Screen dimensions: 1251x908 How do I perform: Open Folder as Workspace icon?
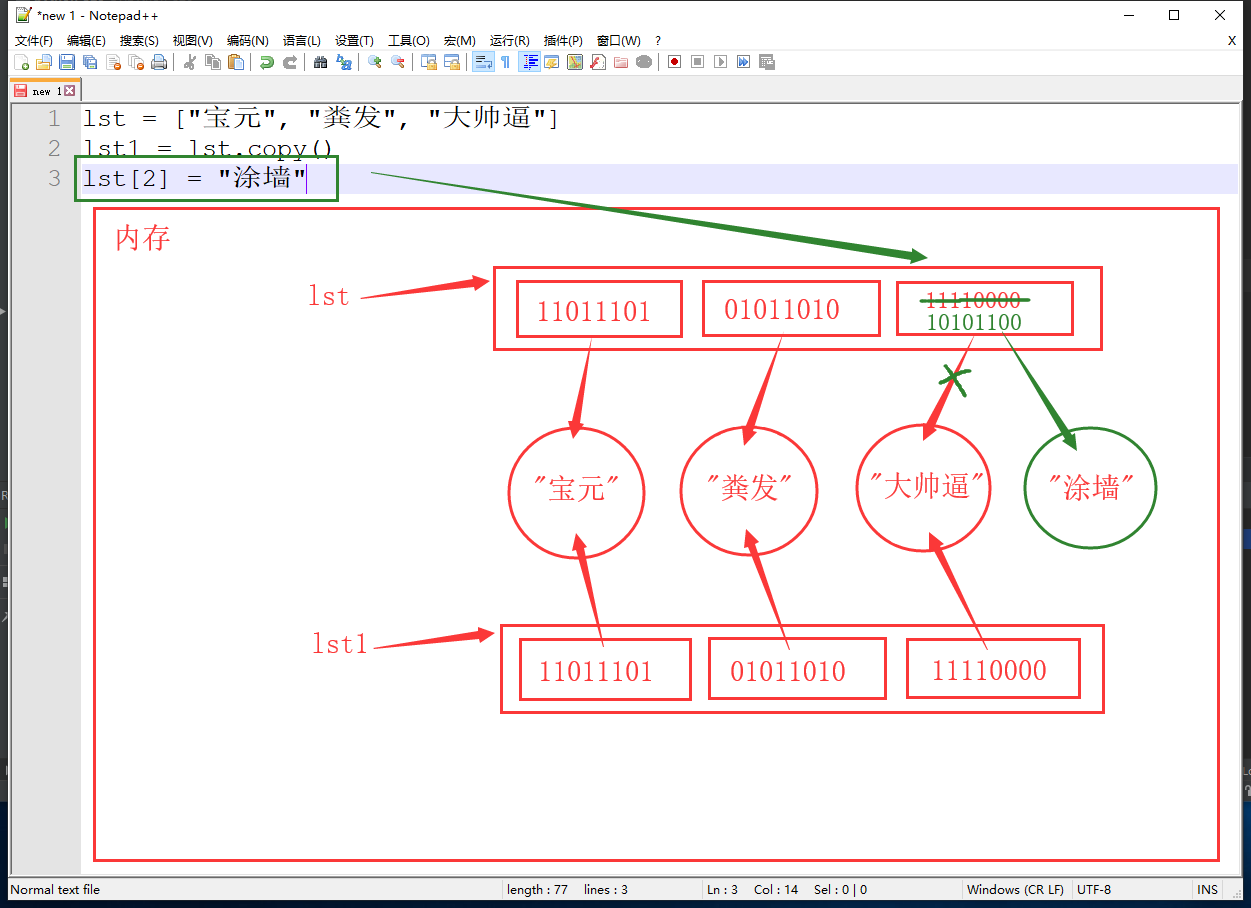click(621, 62)
